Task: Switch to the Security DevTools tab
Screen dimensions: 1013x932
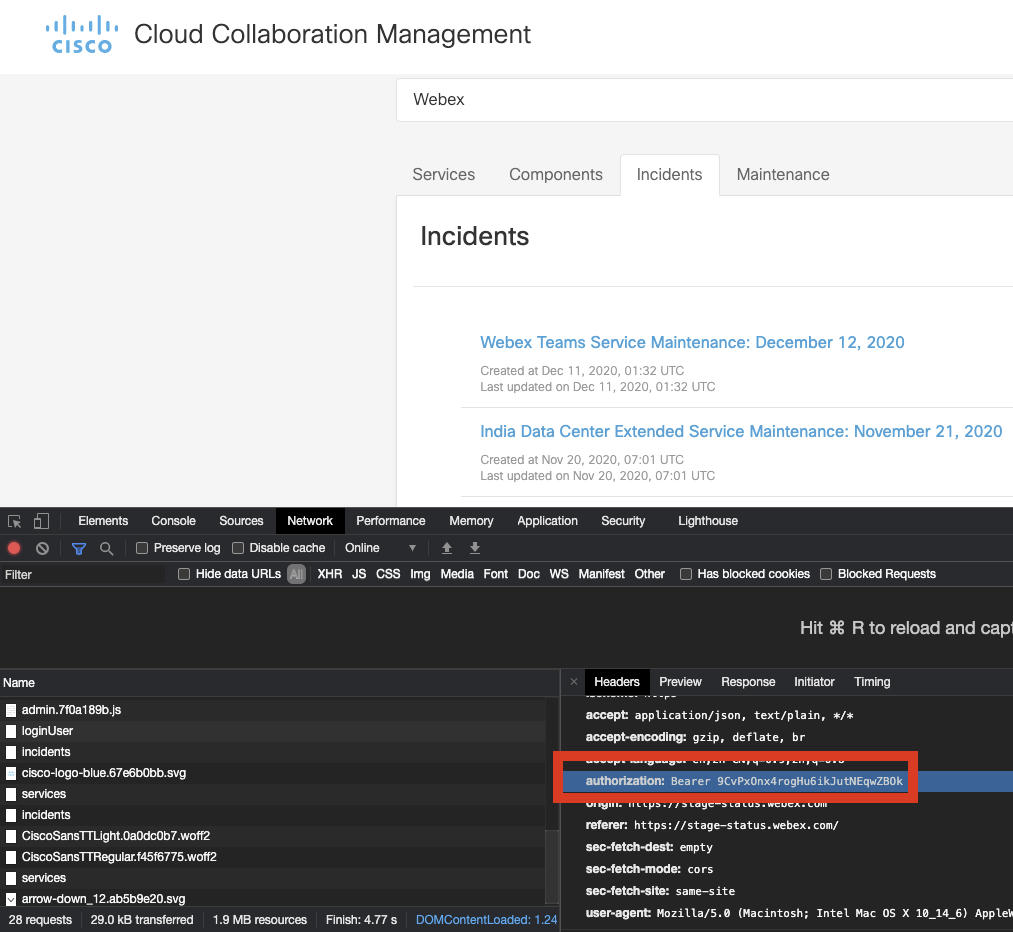Action: click(623, 521)
